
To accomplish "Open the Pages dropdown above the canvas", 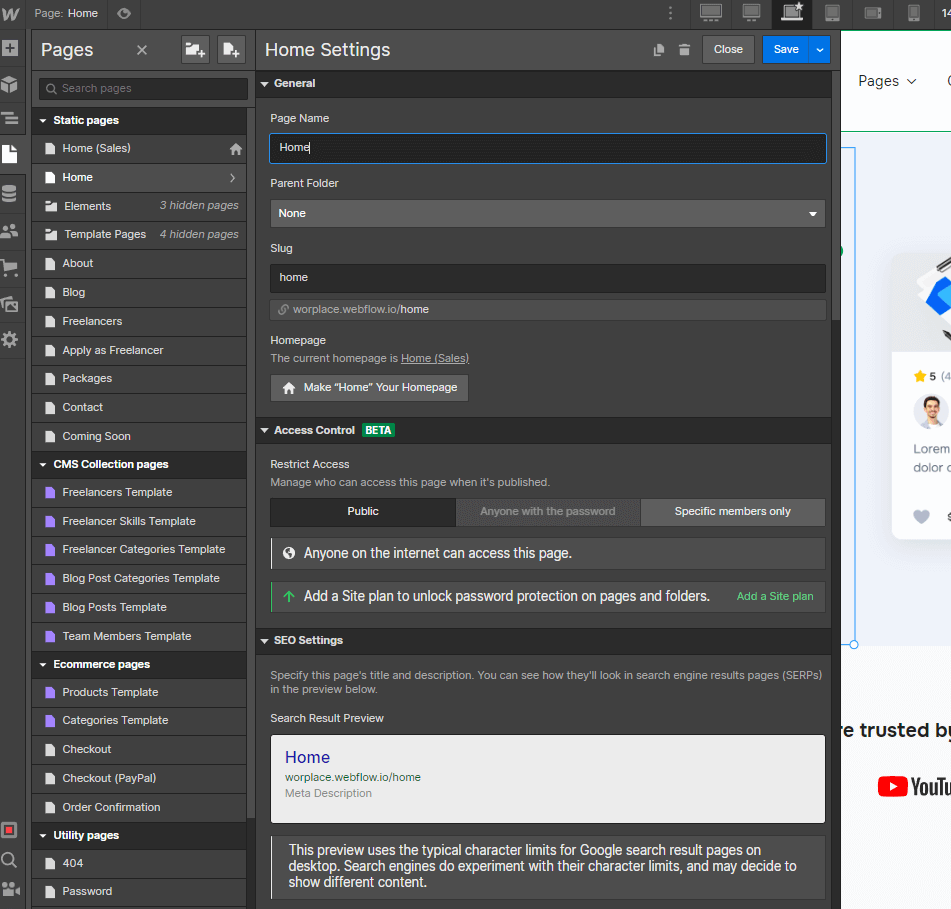I will (x=886, y=81).
